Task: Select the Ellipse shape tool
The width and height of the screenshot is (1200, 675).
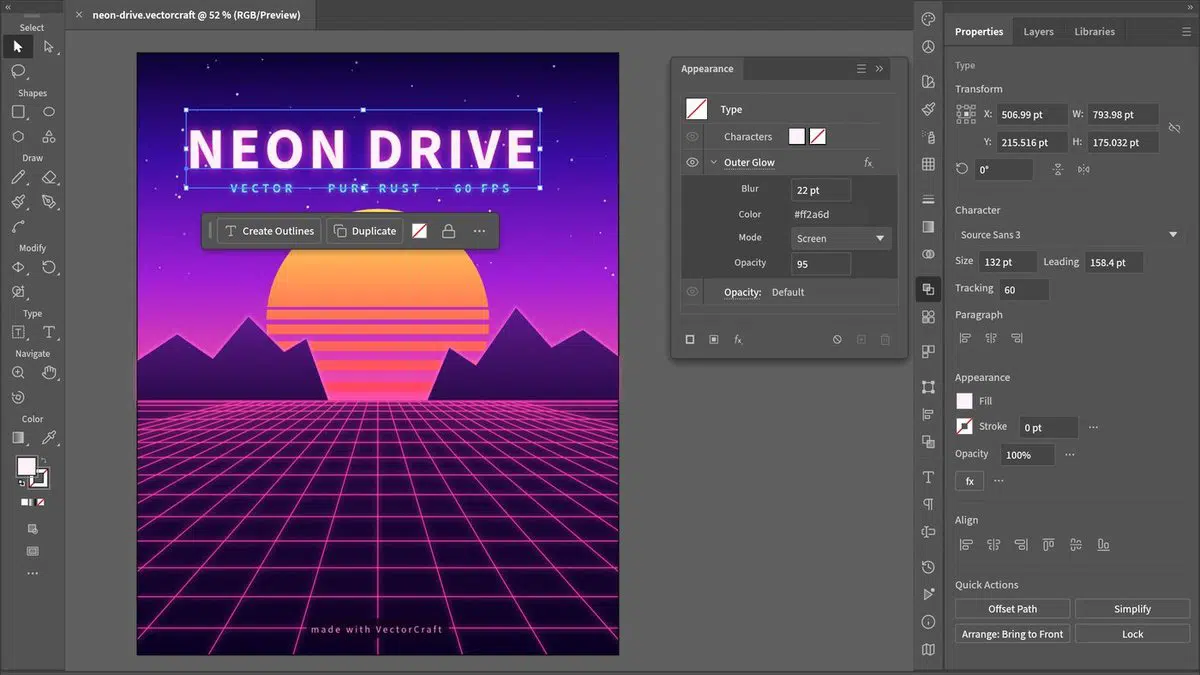Action: coord(49,112)
